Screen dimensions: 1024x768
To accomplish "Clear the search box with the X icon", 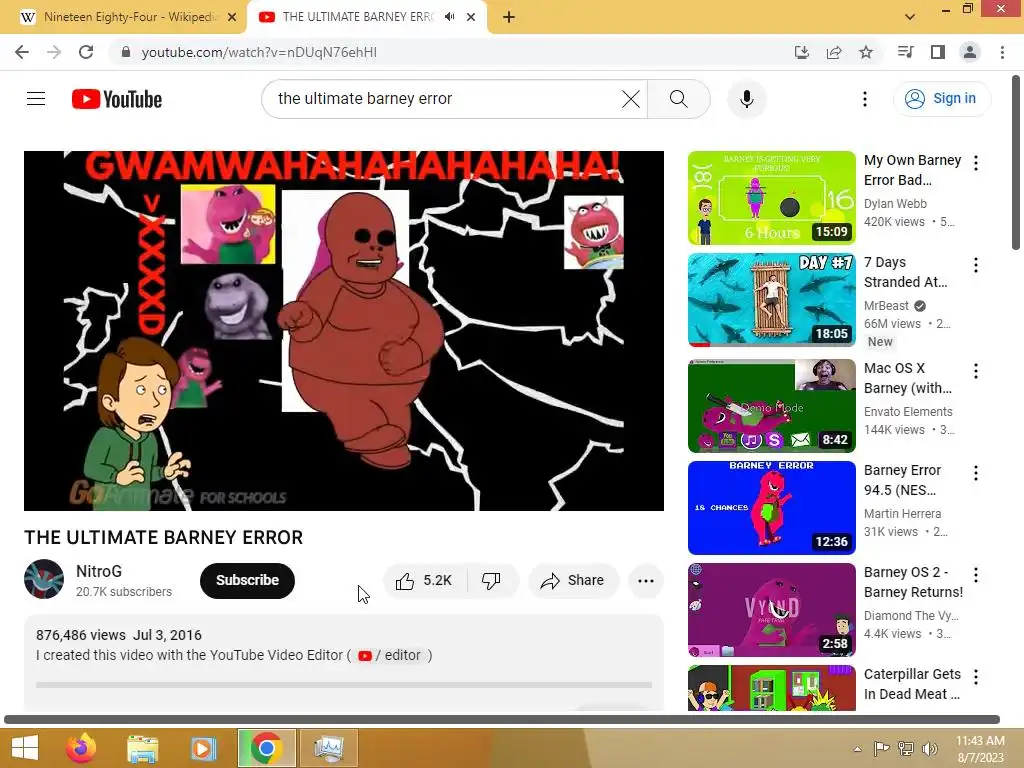I will tap(631, 99).
